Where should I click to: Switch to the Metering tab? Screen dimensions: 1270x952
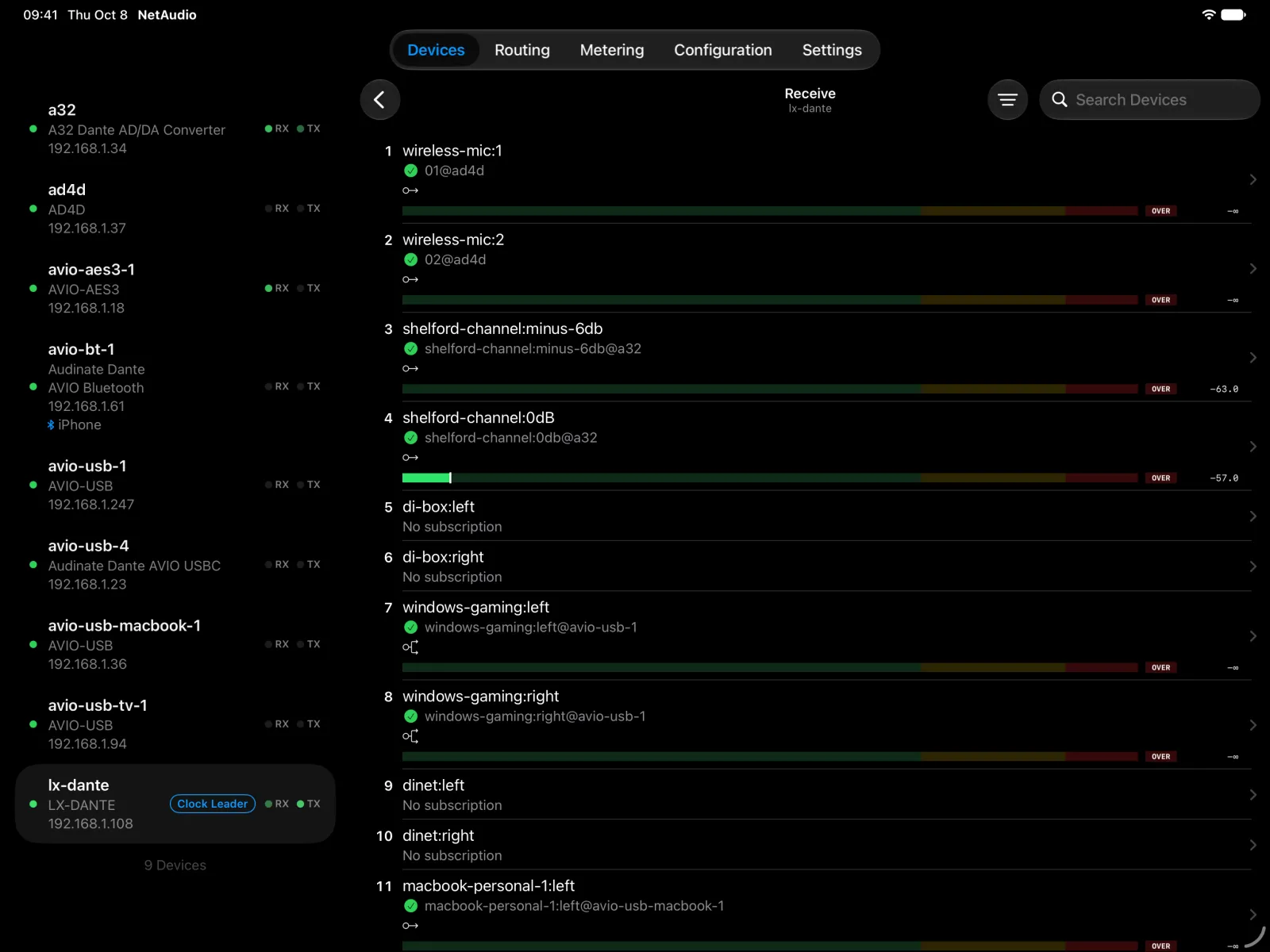coord(612,50)
